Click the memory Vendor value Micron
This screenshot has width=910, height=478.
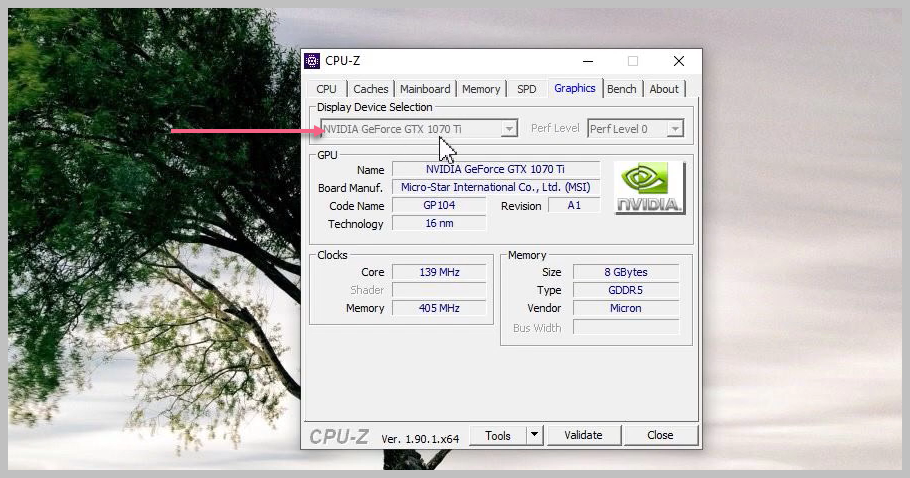click(x=626, y=307)
